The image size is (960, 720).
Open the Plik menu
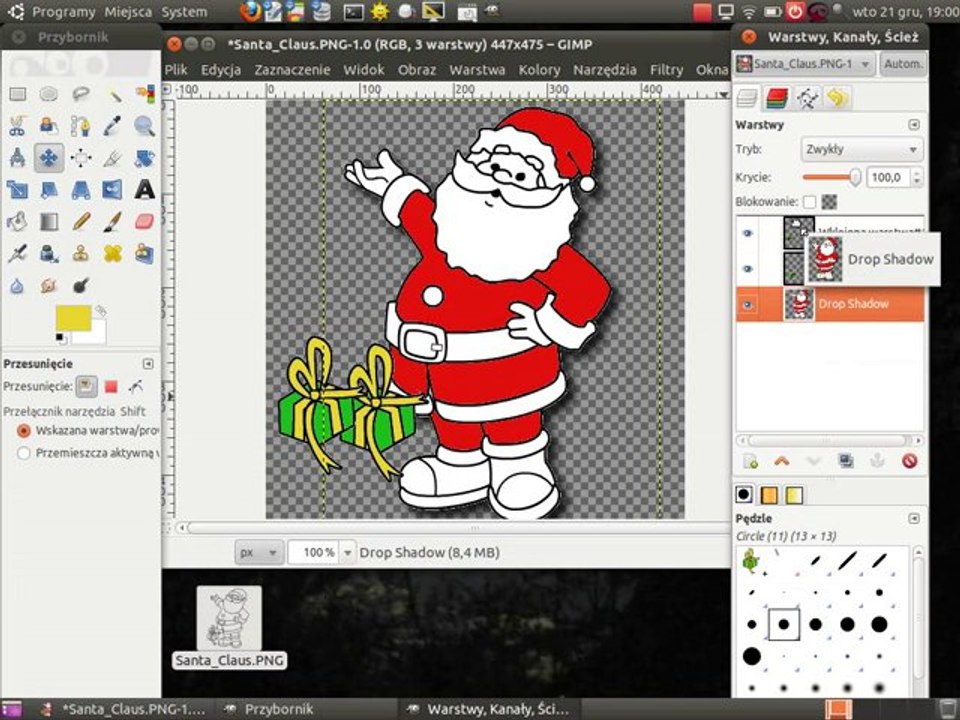click(176, 70)
